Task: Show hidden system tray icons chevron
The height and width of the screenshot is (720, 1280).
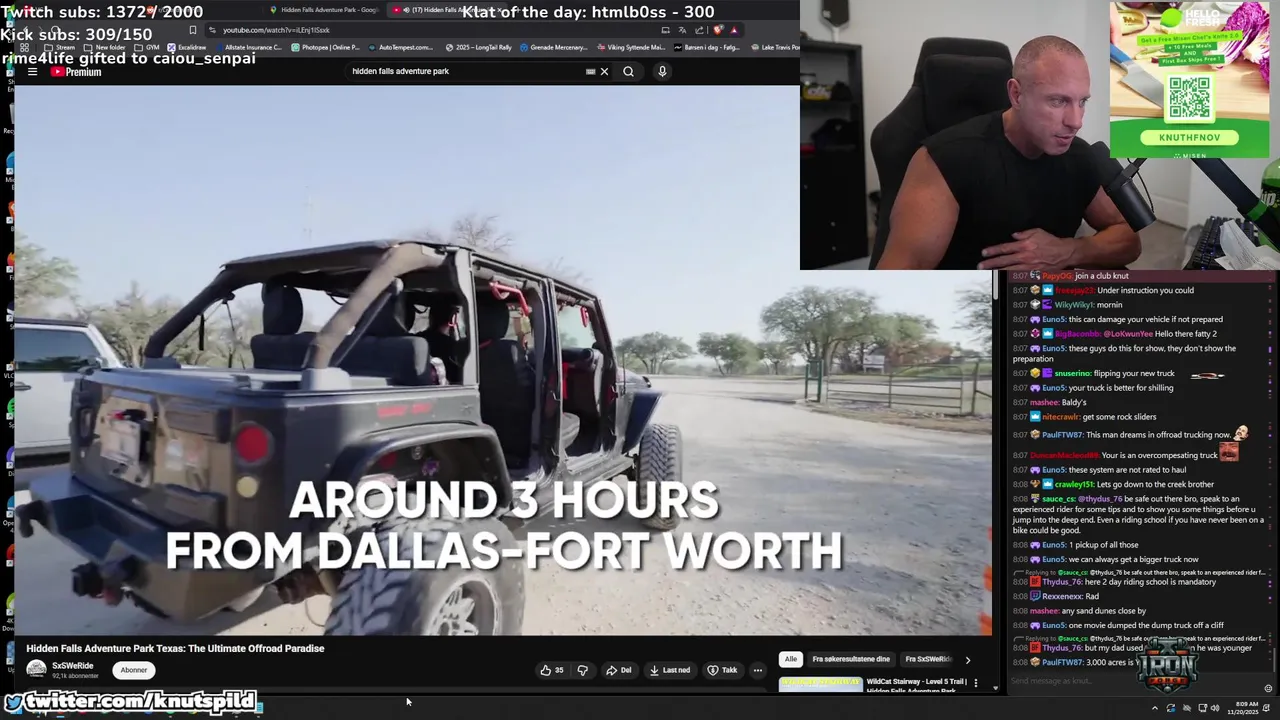Action: [x=1155, y=708]
